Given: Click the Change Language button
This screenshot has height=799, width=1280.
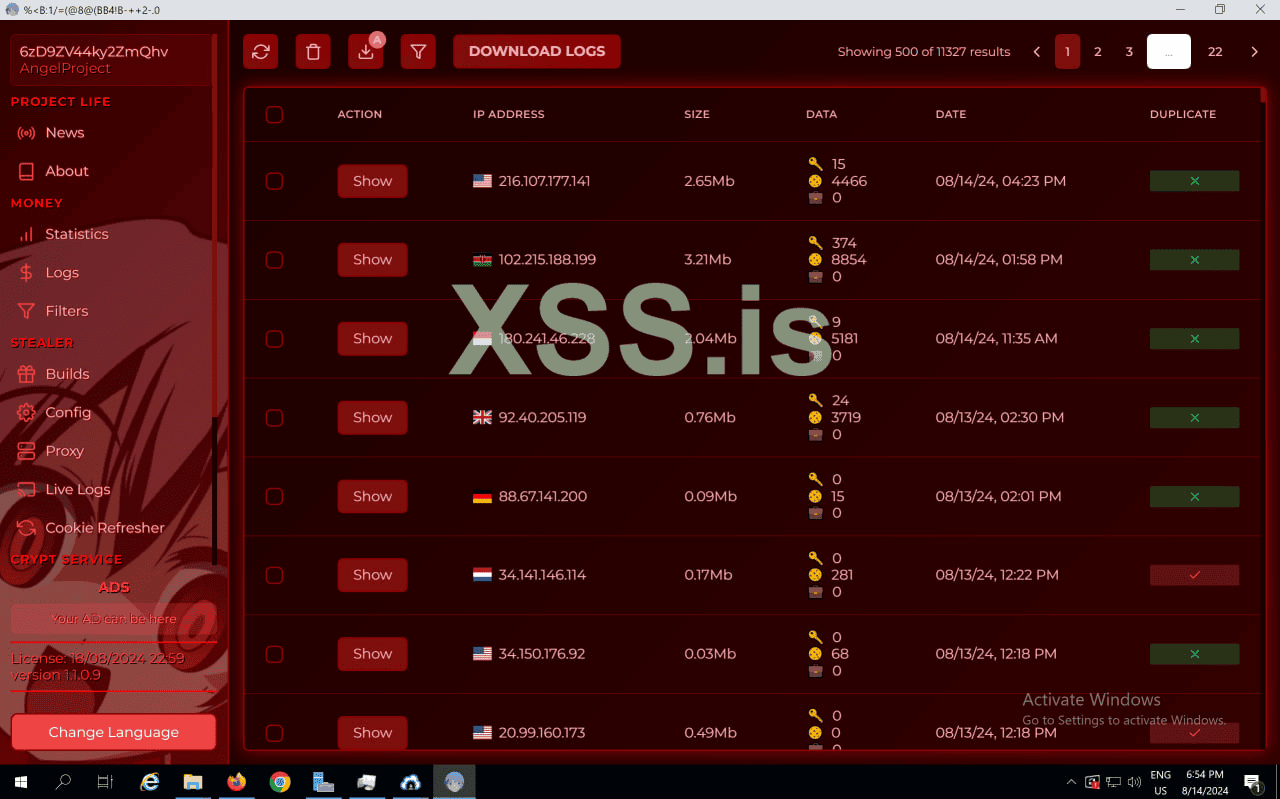Looking at the screenshot, I should click(x=114, y=732).
